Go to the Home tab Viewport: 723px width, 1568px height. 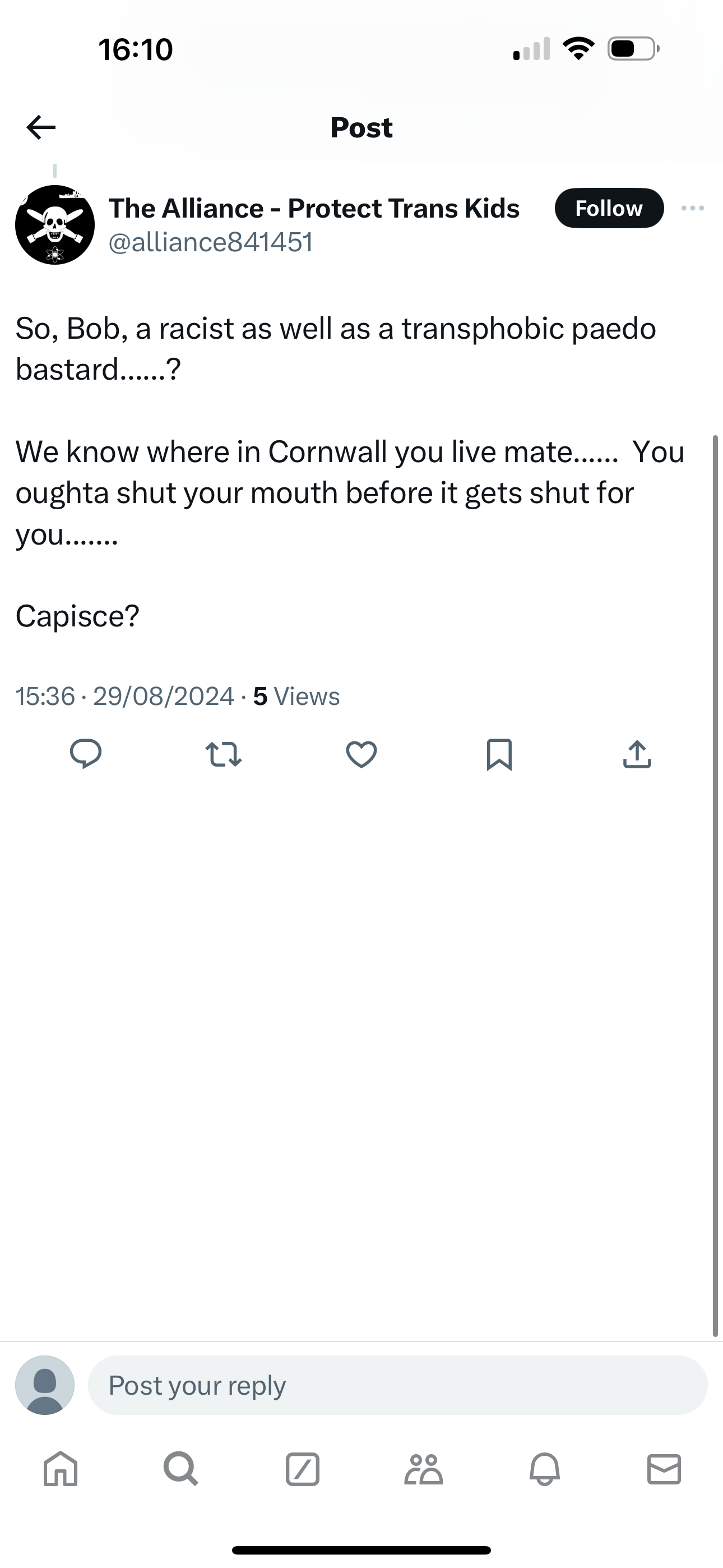[x=61, y=1469]
